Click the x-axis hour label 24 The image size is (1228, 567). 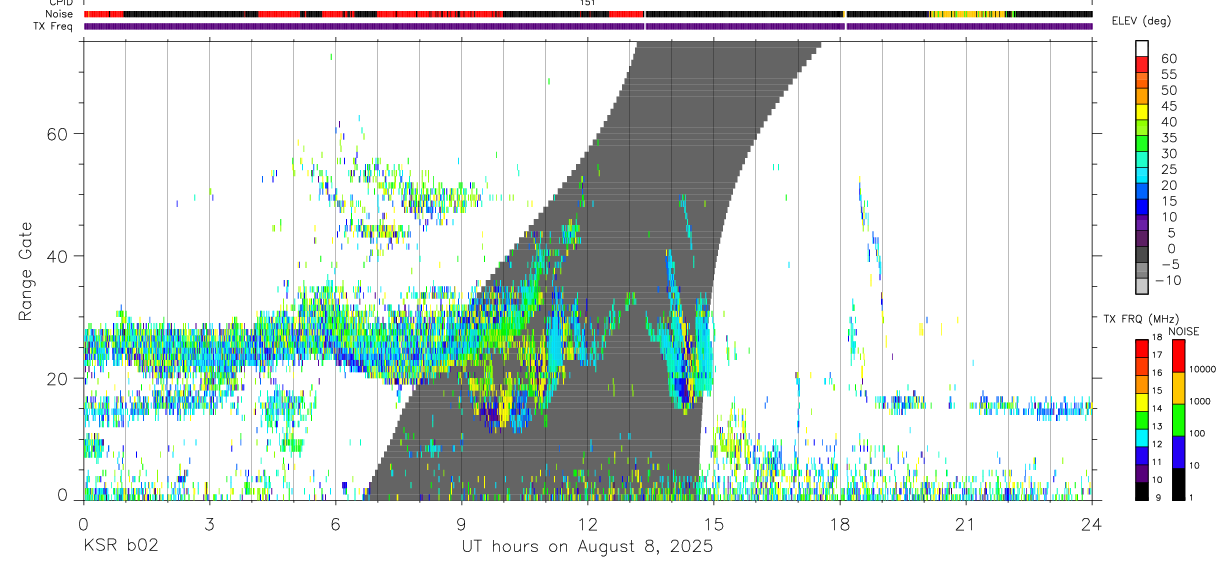pos(1091,524)
